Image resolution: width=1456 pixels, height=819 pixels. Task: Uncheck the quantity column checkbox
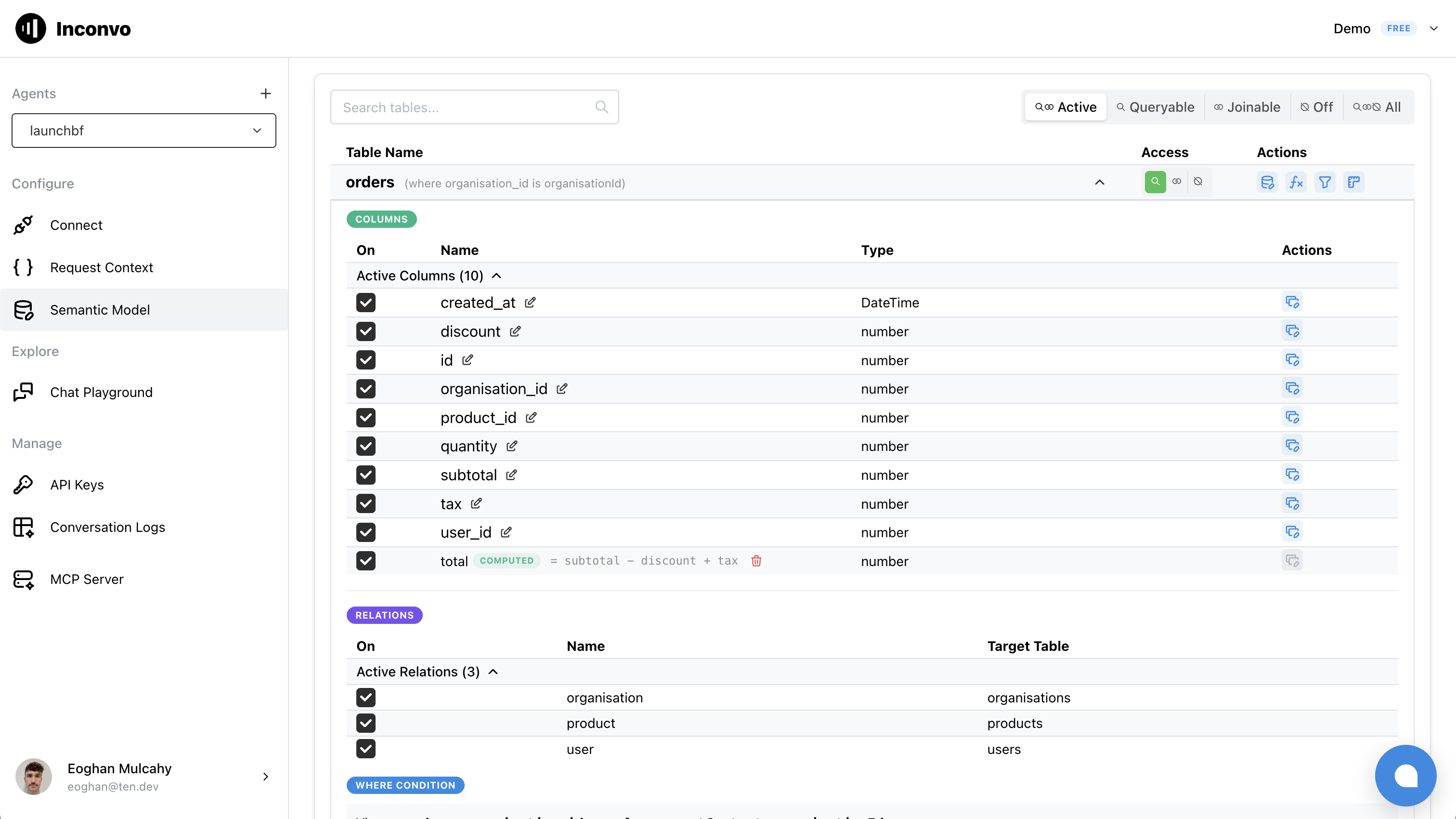[x=366, y=446]
